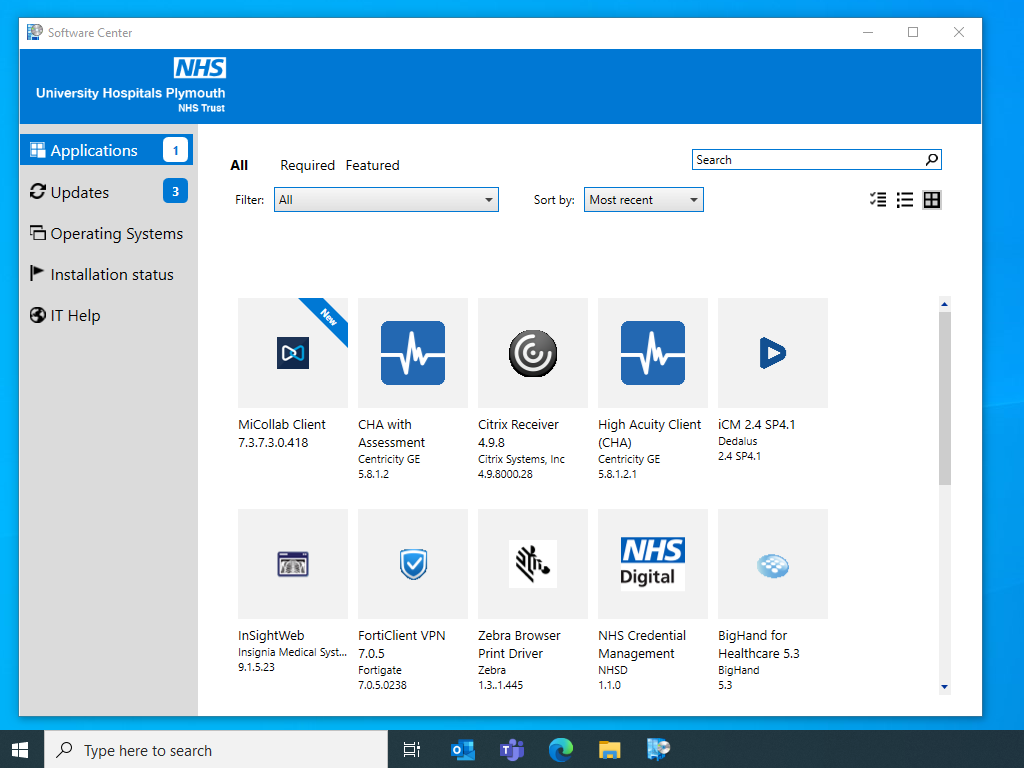The width and height of the screenshot is (1024, 768).
Task: Click the NHSD publisher text
Action: (x=613, y=670)
